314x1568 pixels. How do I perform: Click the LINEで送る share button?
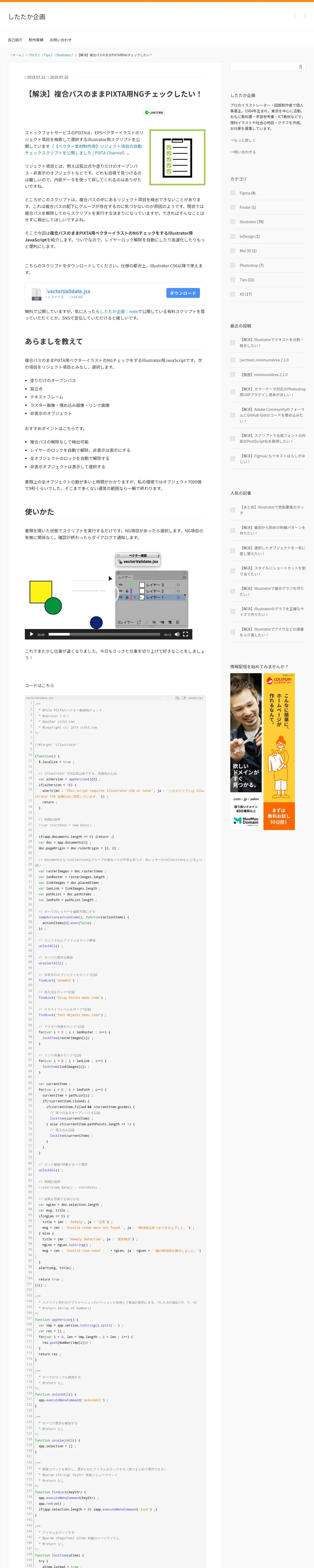coord(154,113)
